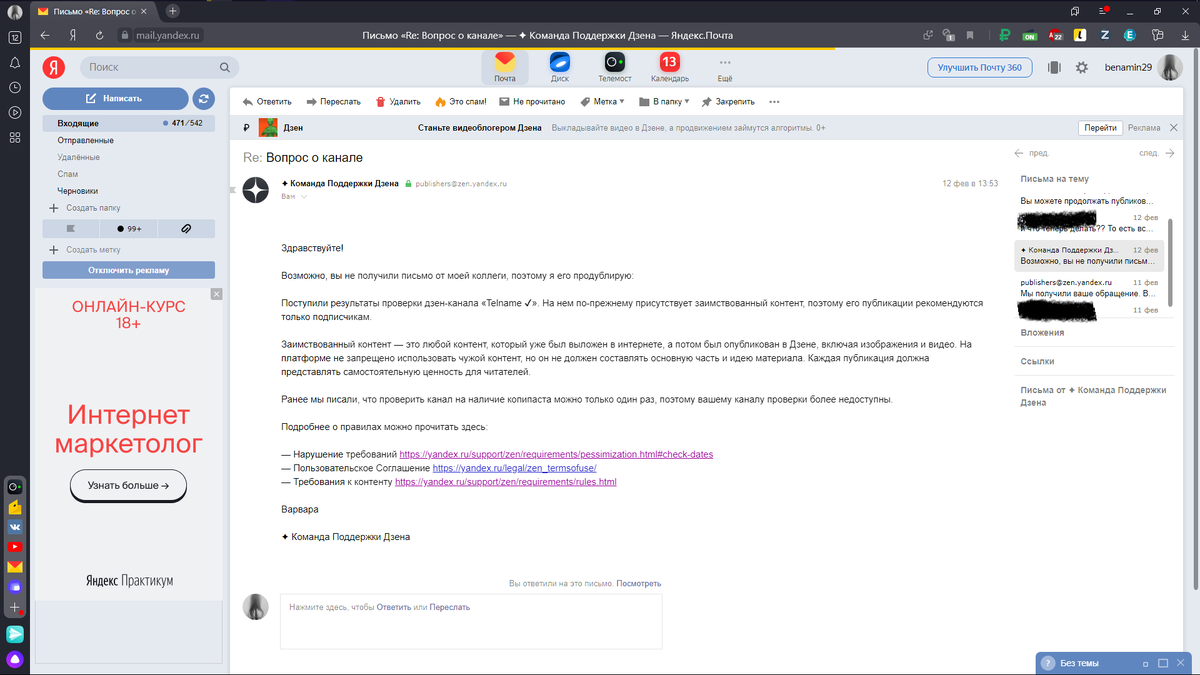
Task: Click Узнать больше in the side ad
Action: click(x=128, y=486)
